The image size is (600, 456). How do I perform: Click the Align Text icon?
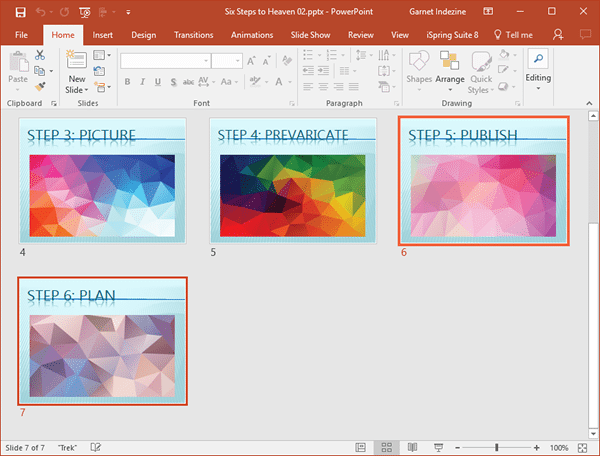point(384,71)
